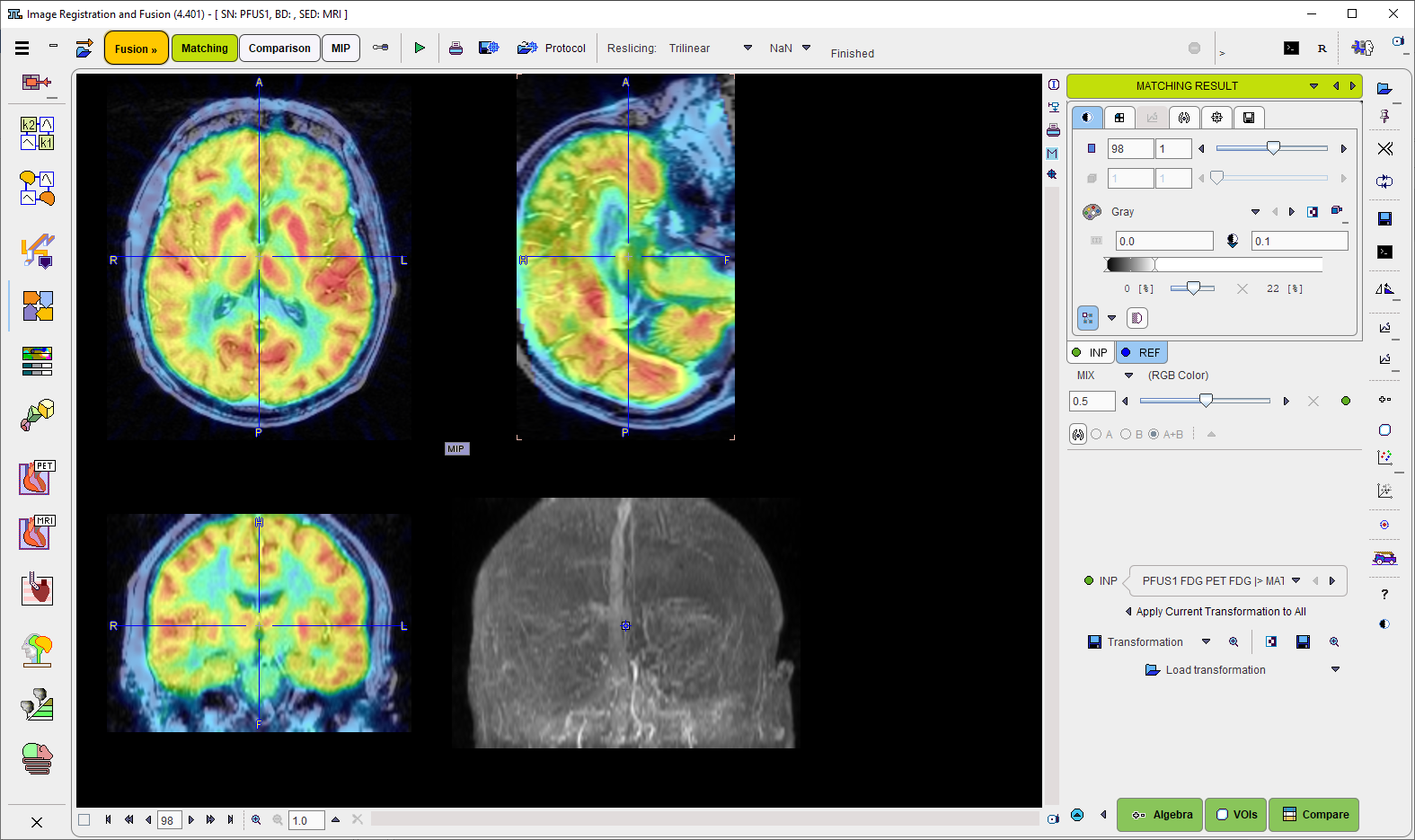Click the console terminal icon in top bar
1415x840 pixels.
point(1291,49)
